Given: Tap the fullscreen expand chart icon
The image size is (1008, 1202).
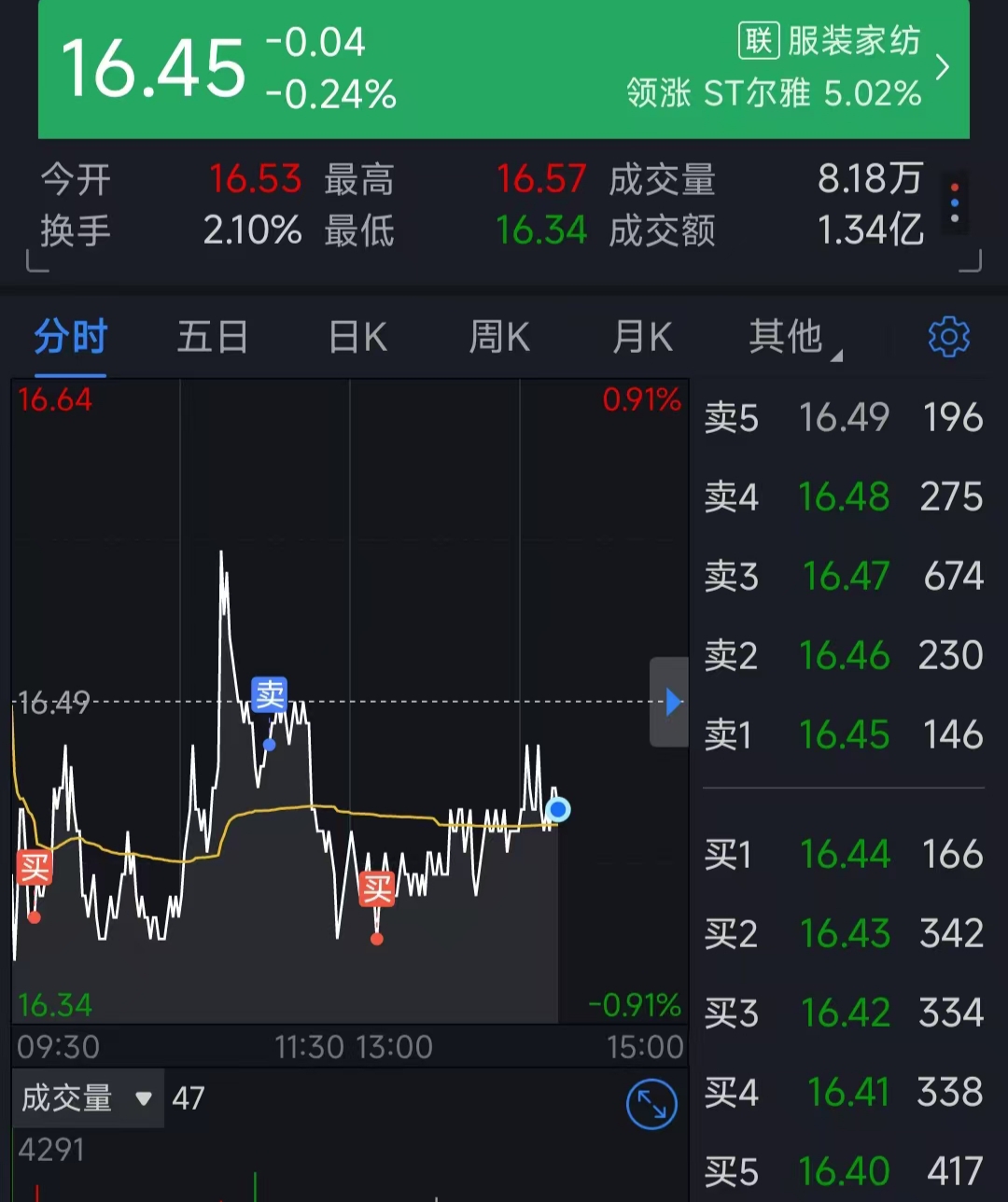Looking at the screenshot, I should pyautogui.click(x=651, y=1105).
